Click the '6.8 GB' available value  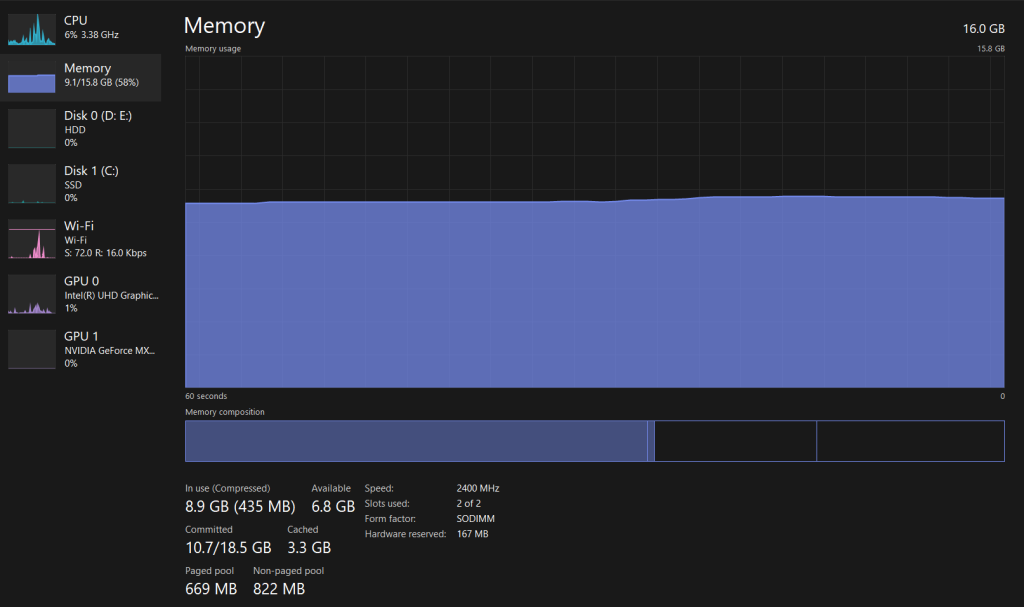[333, 506]
